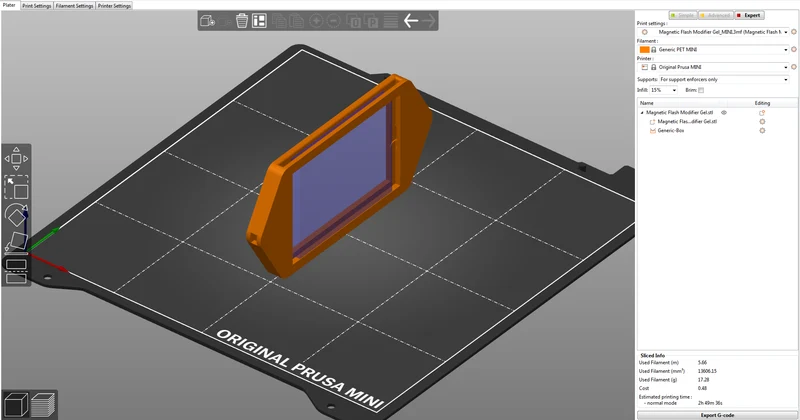The height and width of the screenshot is (420, 800).
Task: Click the Editing column header
Action: click(x=762, y=103)
